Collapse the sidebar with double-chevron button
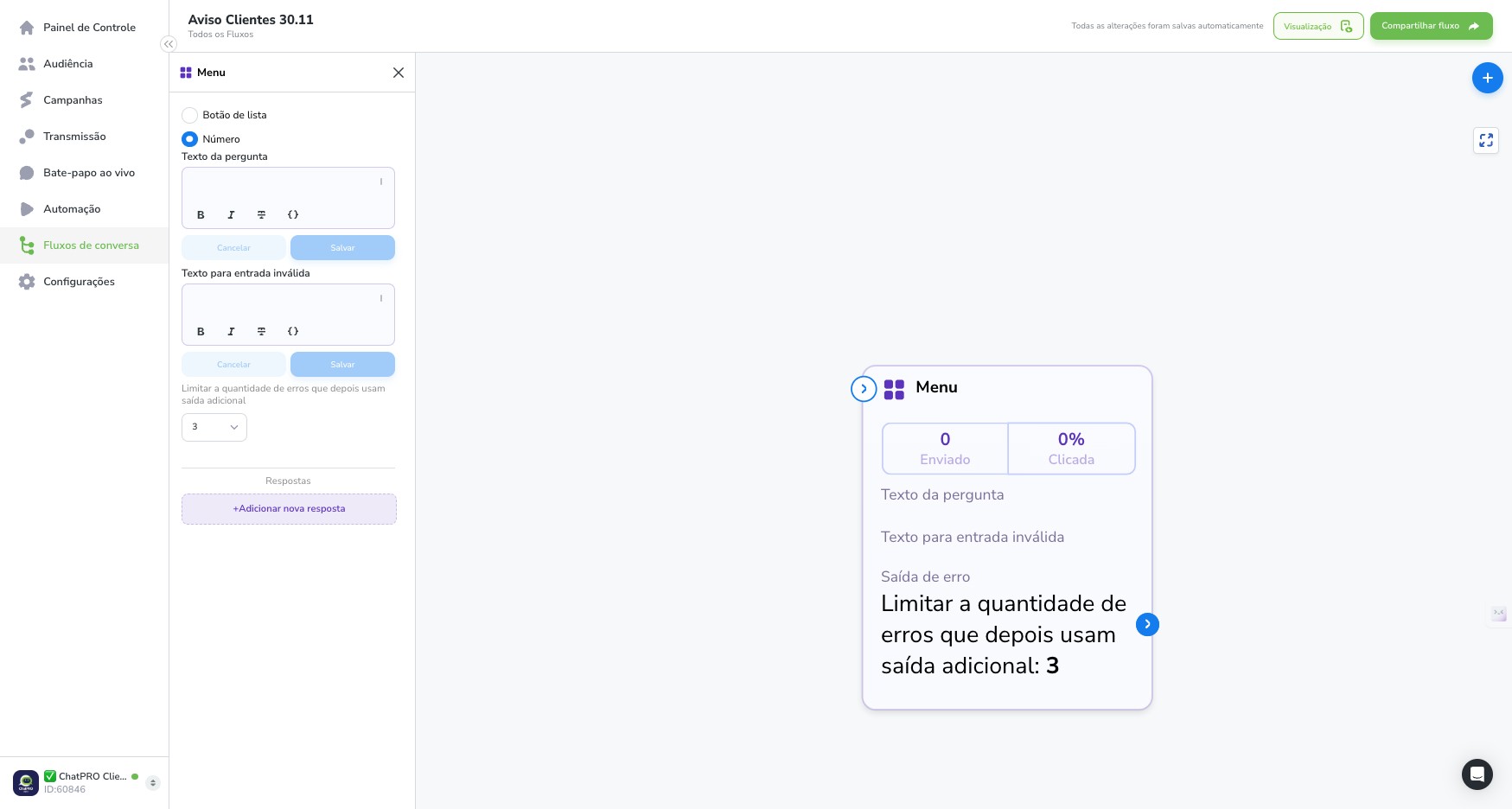The width and height of the screenshot is (1512, 809). 169,44
